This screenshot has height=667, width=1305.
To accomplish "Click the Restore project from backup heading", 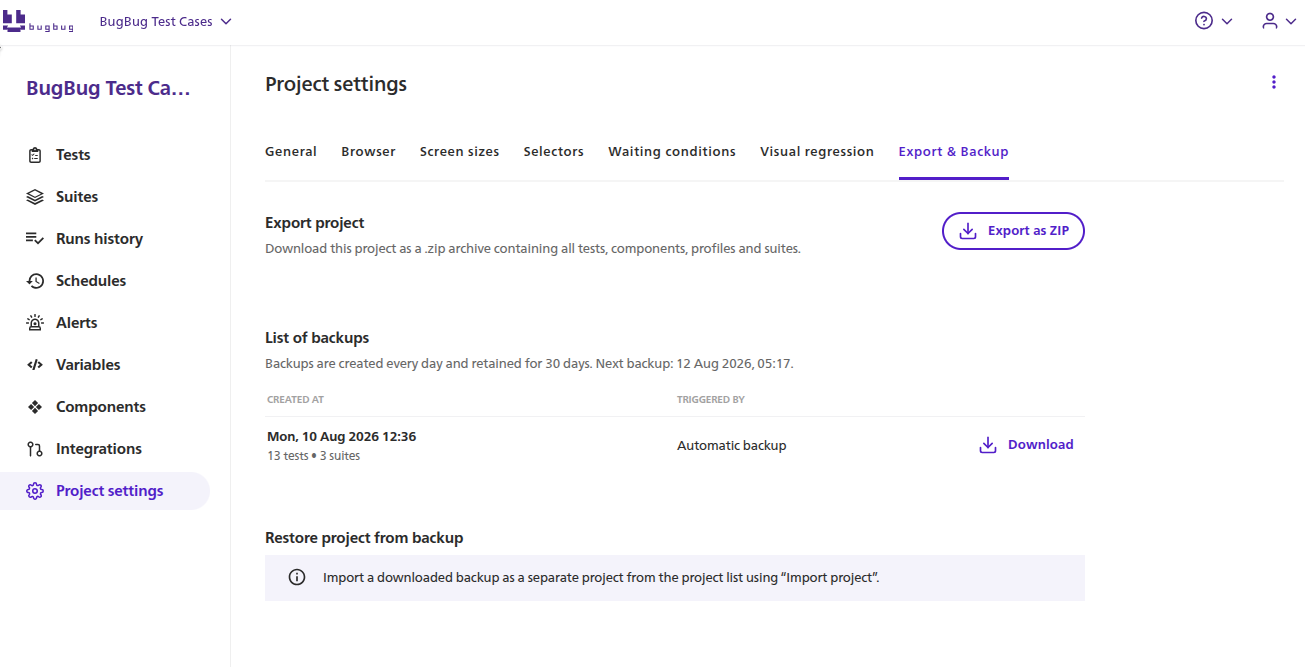I will [364, 538].
